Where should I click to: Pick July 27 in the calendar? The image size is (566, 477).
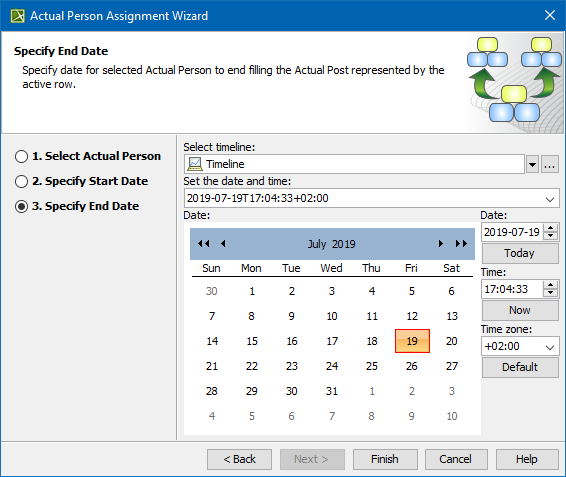[x=452, y=366]
